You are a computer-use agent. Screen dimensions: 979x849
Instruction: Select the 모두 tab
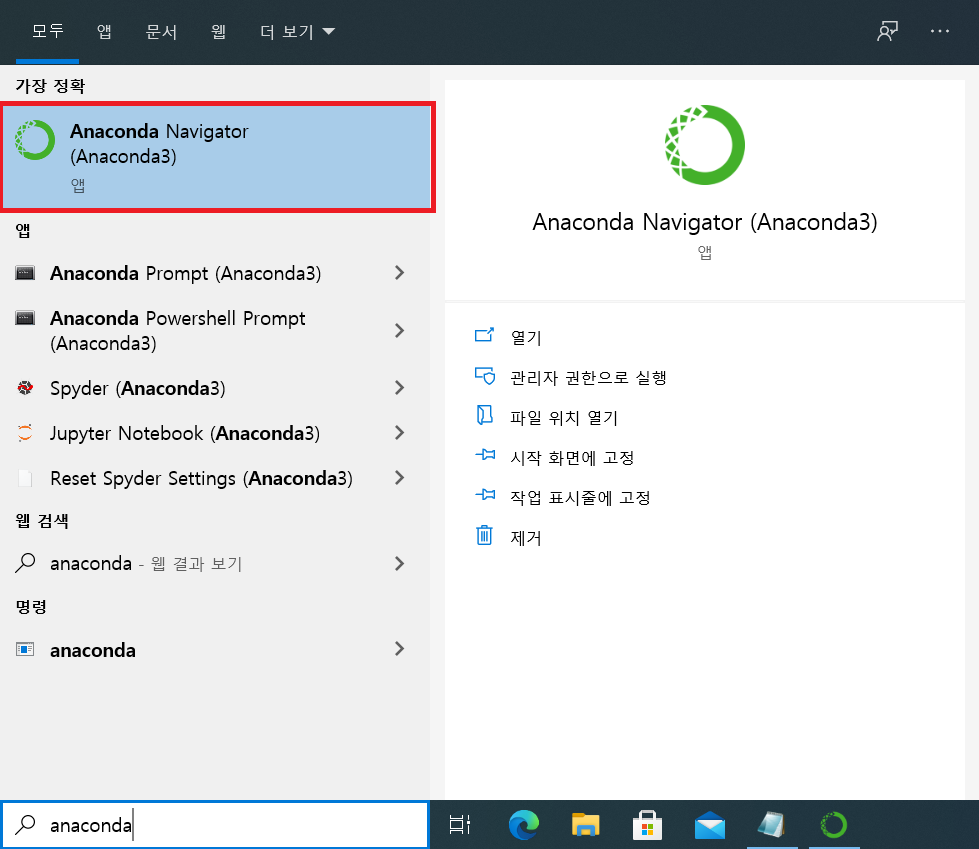coord(47,31)
